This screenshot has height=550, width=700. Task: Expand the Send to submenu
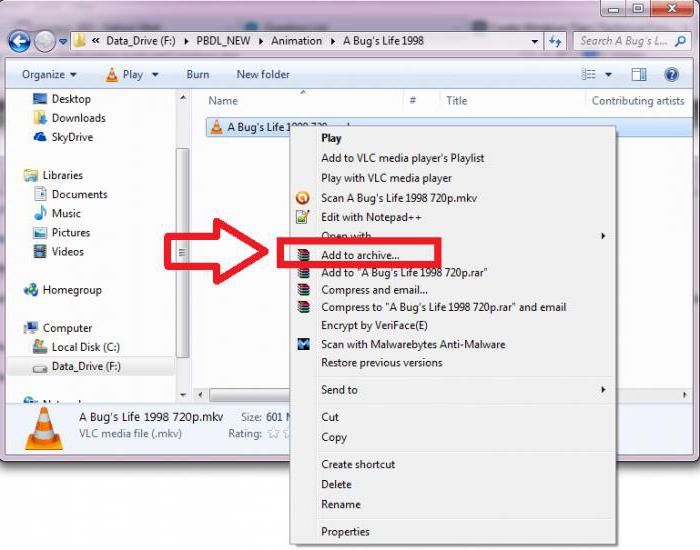point(453,390)
